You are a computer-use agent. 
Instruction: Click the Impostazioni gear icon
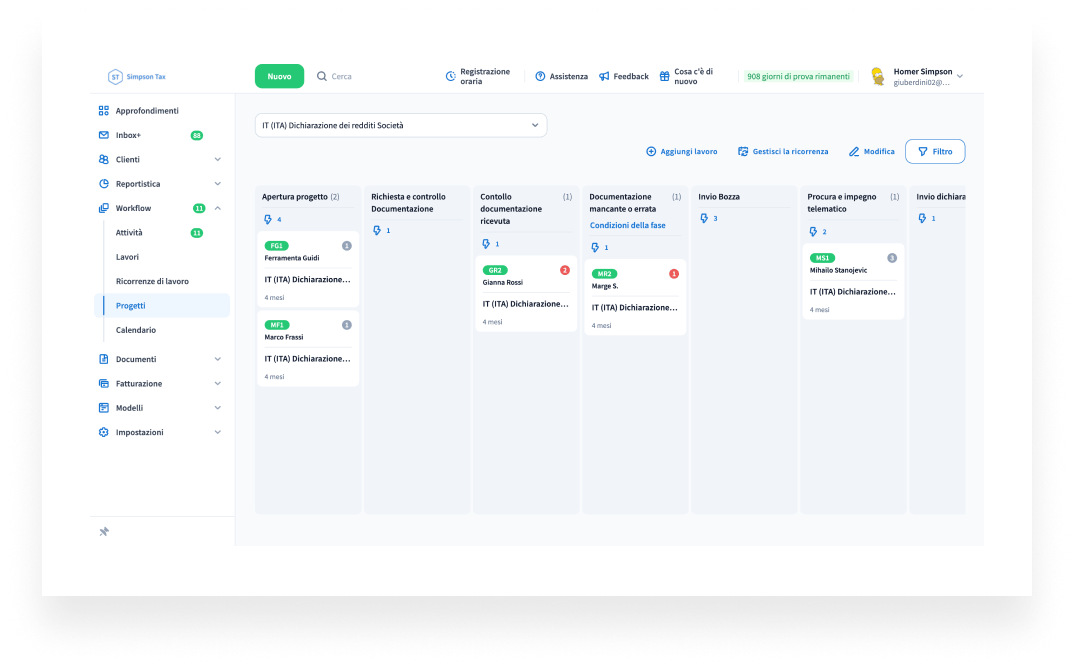click(x=103, y=433)
